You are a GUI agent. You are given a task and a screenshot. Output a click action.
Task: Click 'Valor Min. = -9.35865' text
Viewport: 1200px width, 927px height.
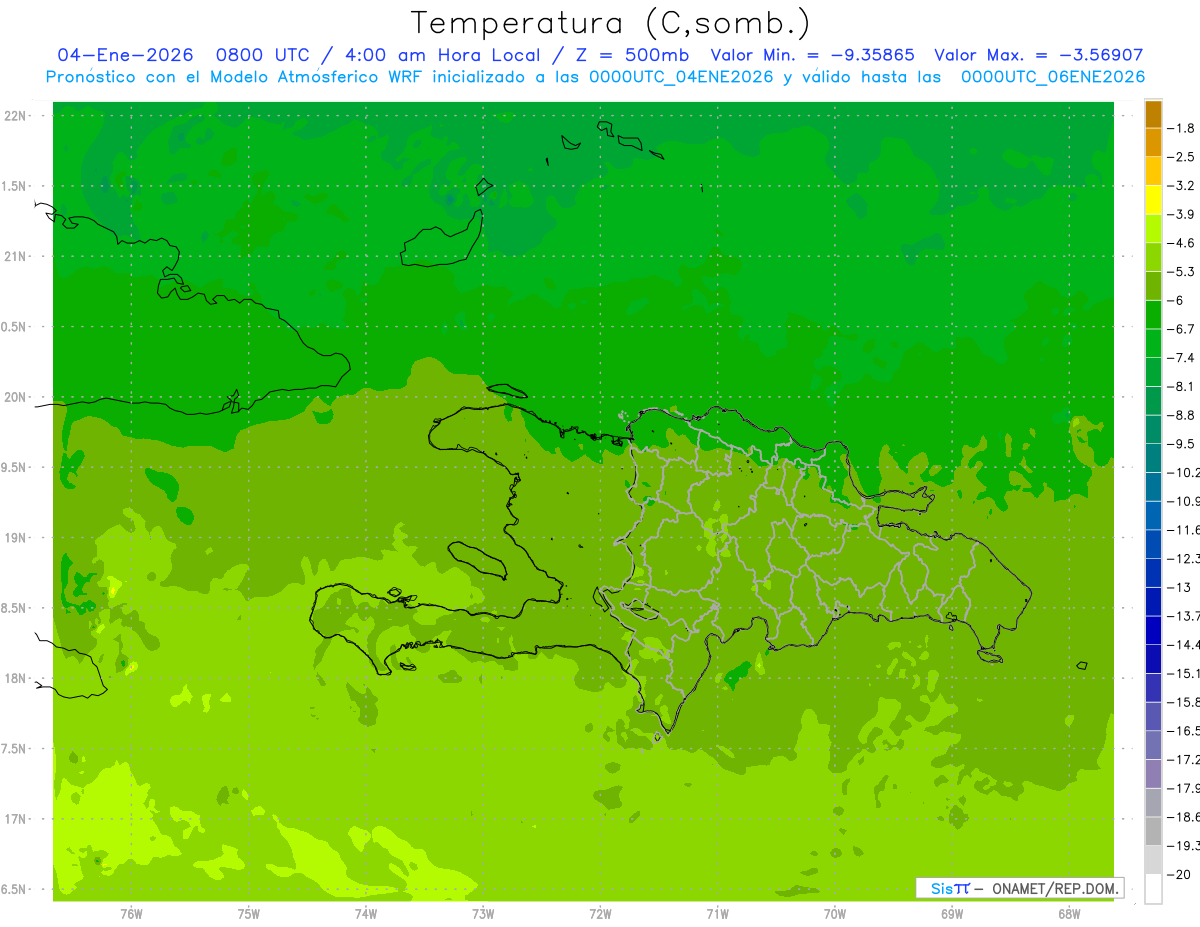pos(812,56)
